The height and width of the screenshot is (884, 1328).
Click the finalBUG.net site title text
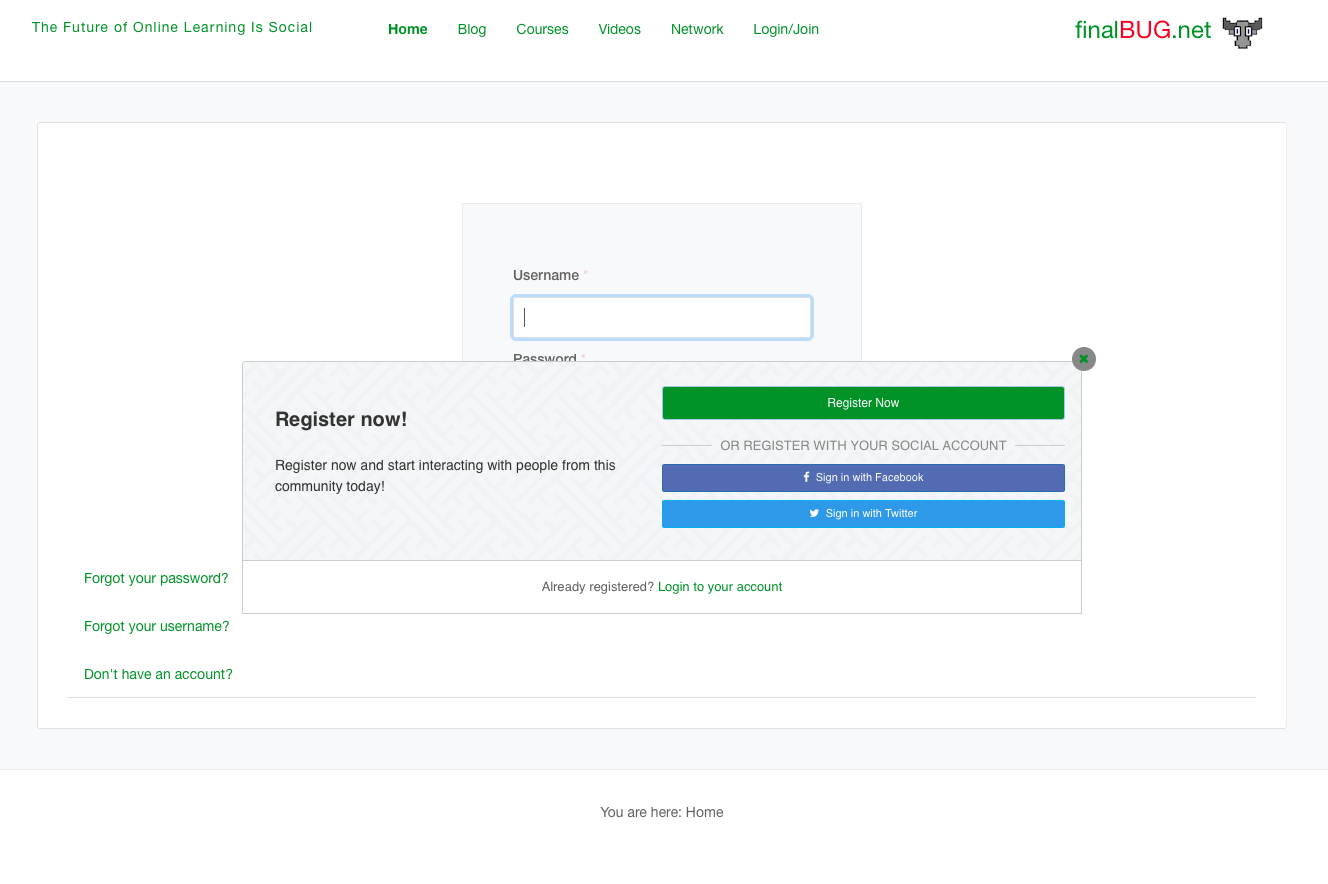[x=1142, y=30]
